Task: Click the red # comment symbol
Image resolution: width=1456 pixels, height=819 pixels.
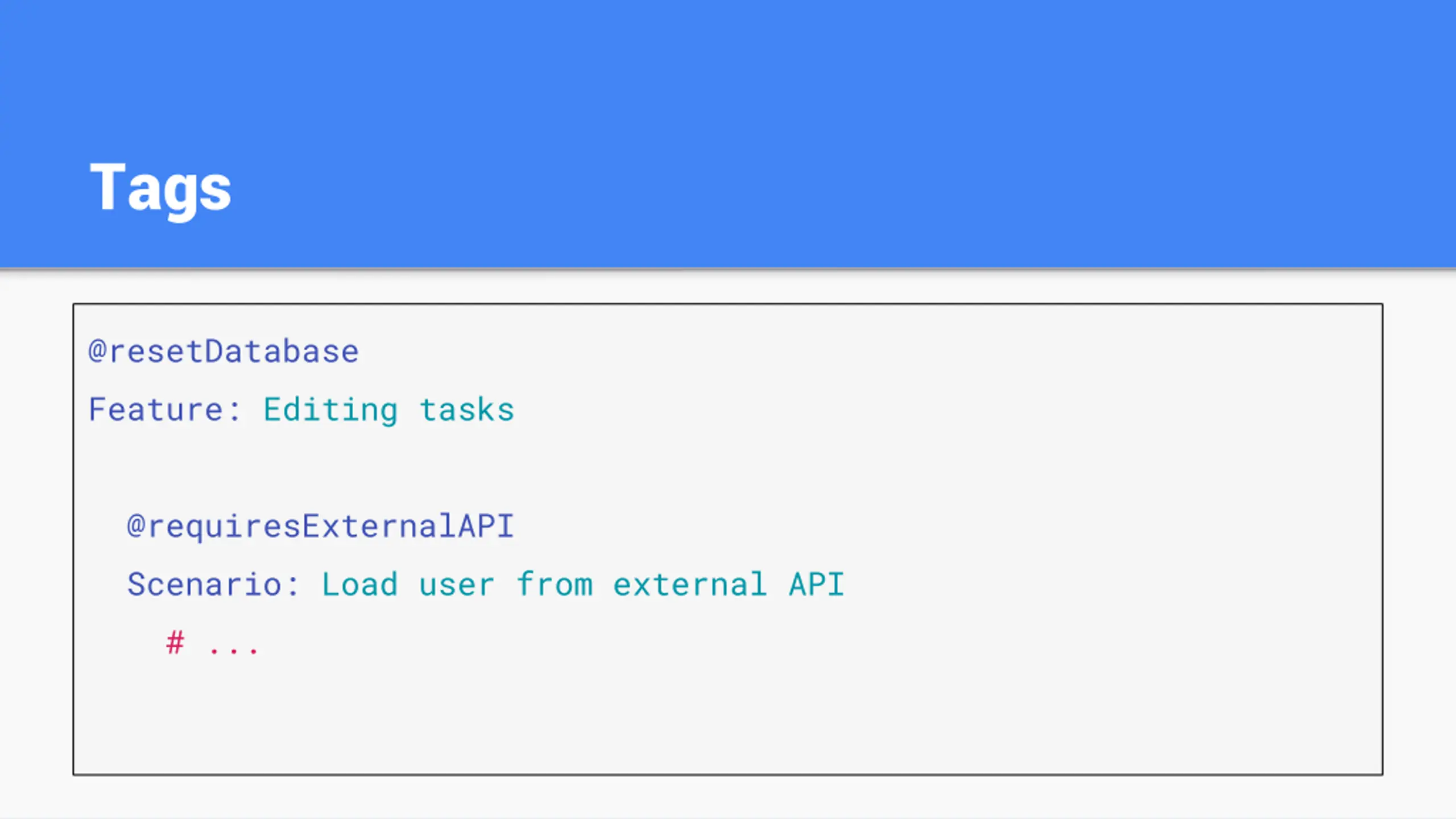Action: pyautogui.click(x=175, y=643)
